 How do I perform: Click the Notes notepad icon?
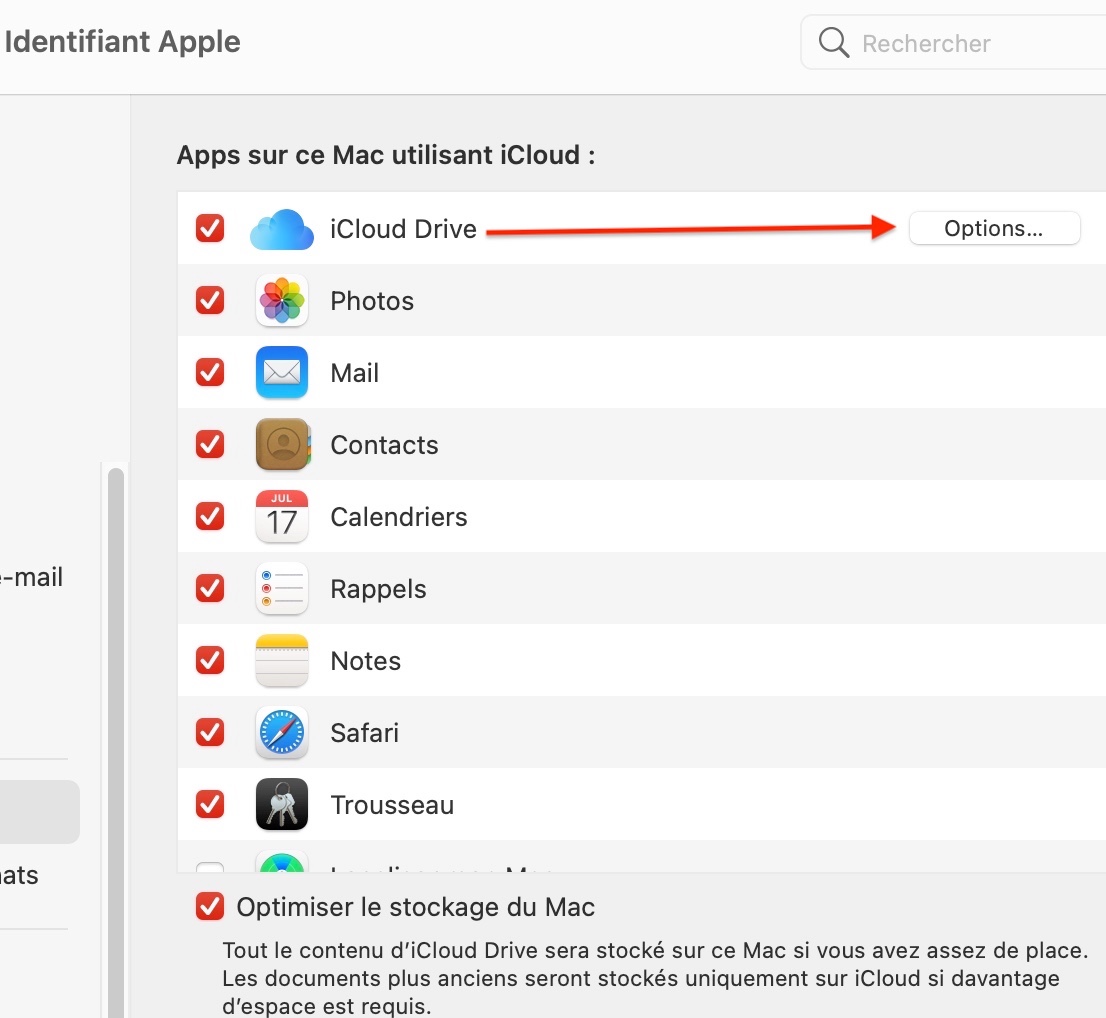coord(281,661)
